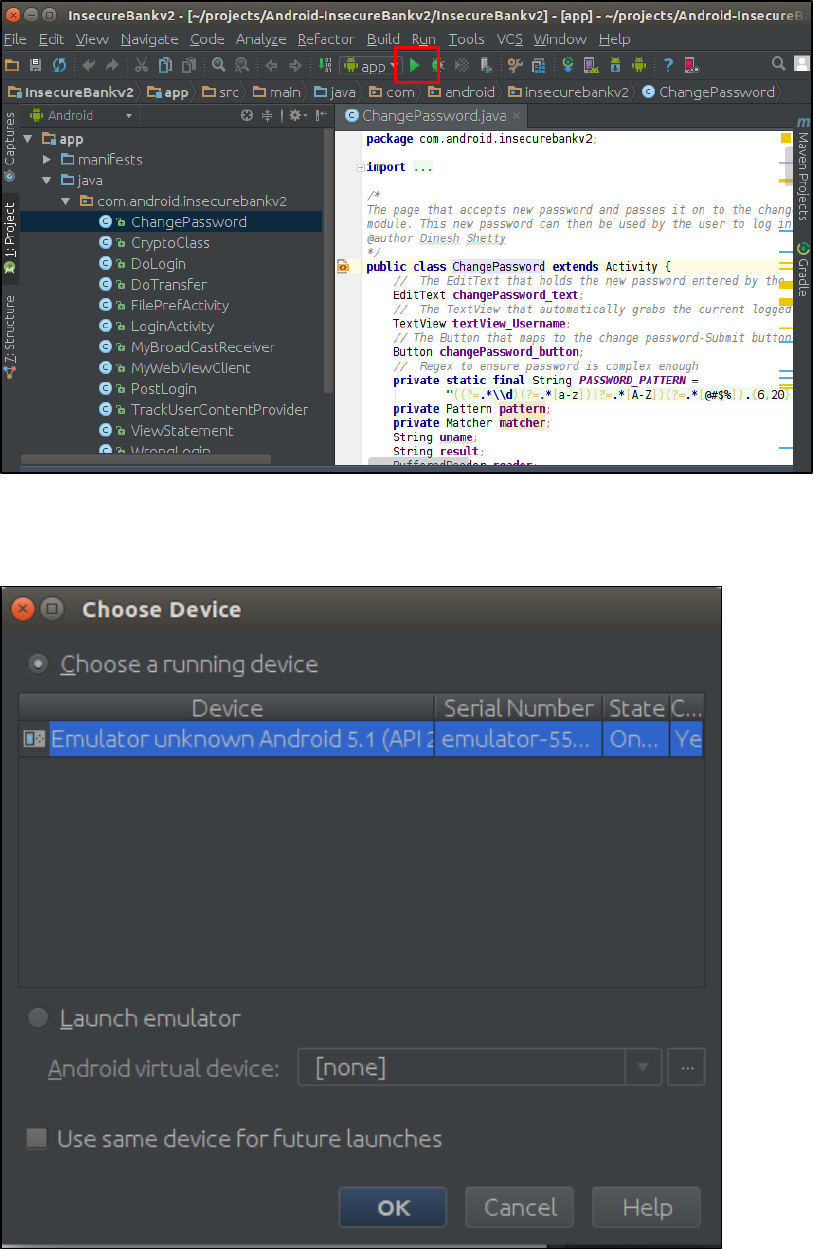Click the Find magnifier toolbar icon

coord(218,65)
